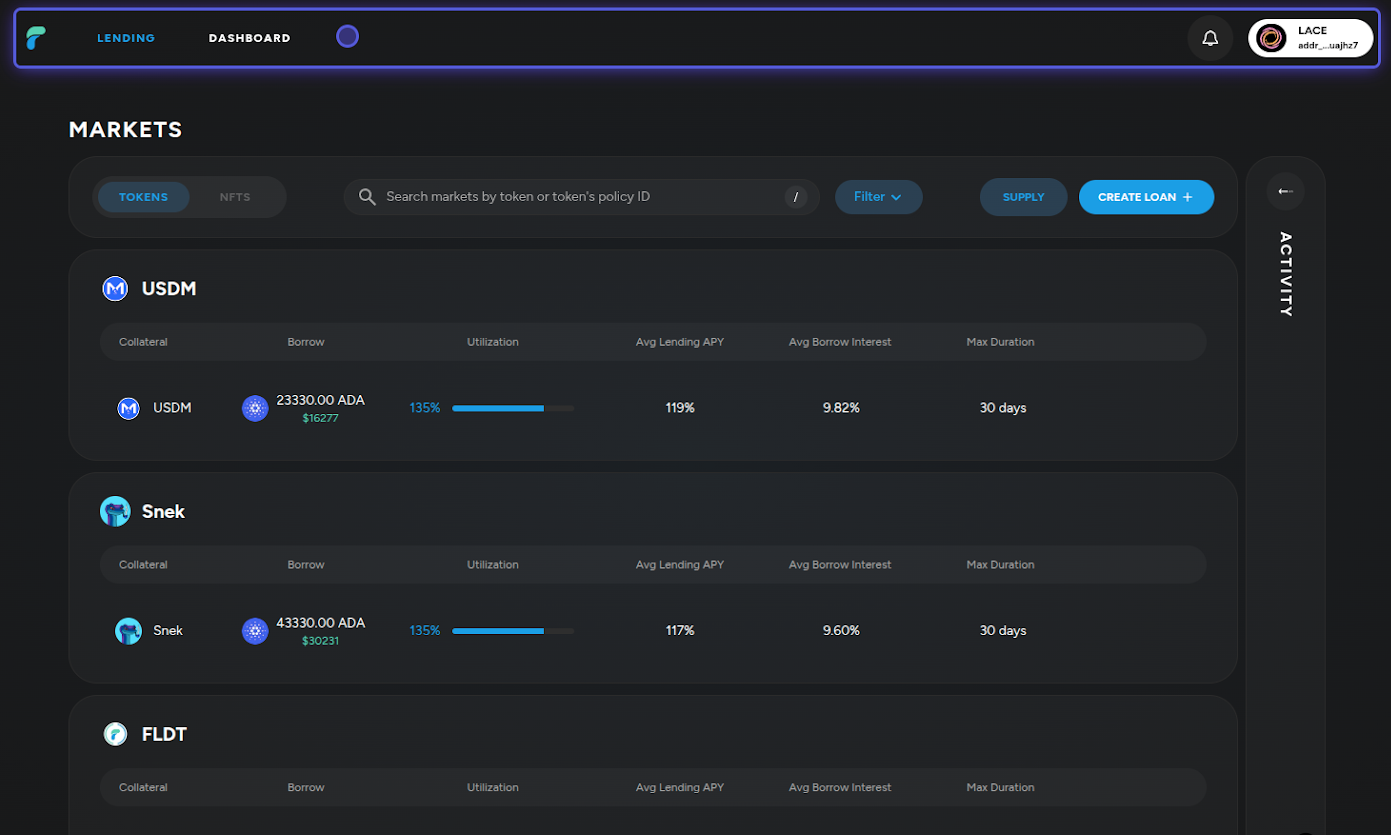
Task: Click the vertical Activity label
Action: (1286, 275)
